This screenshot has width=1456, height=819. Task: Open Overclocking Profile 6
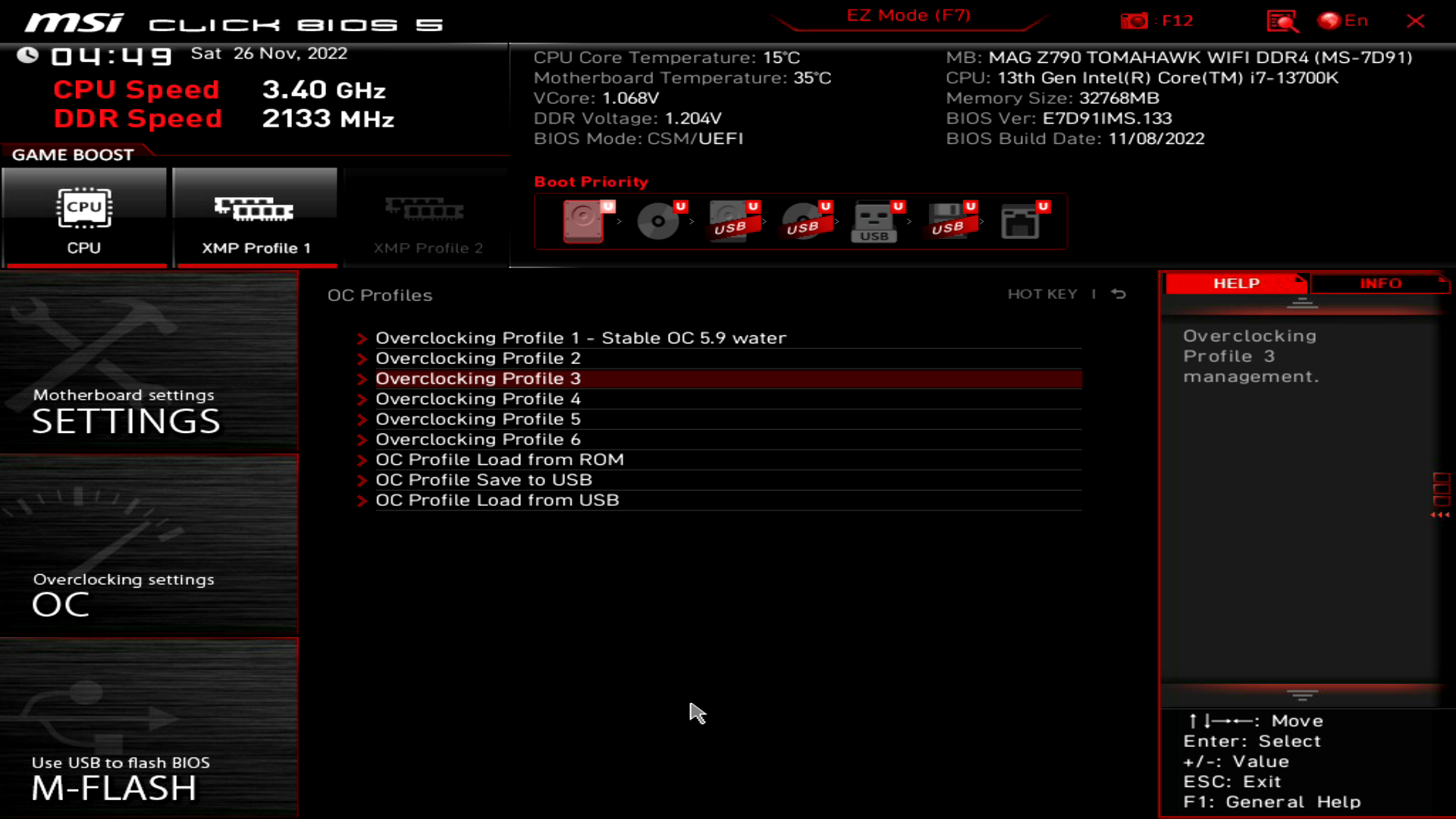728,440
